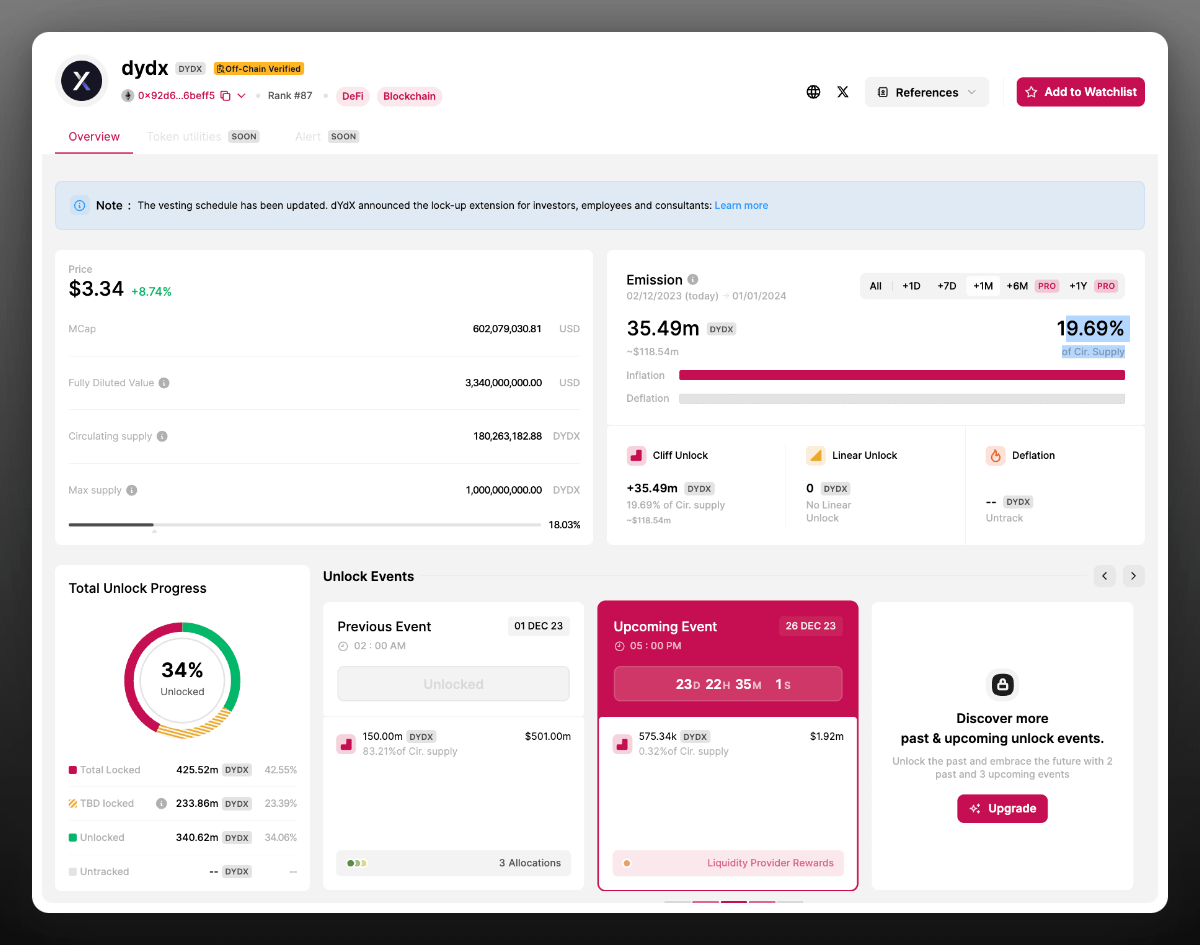This screenshot has height=945, width=1200.
Task: Open the References dropdown
Action: [x=927, y=92]
